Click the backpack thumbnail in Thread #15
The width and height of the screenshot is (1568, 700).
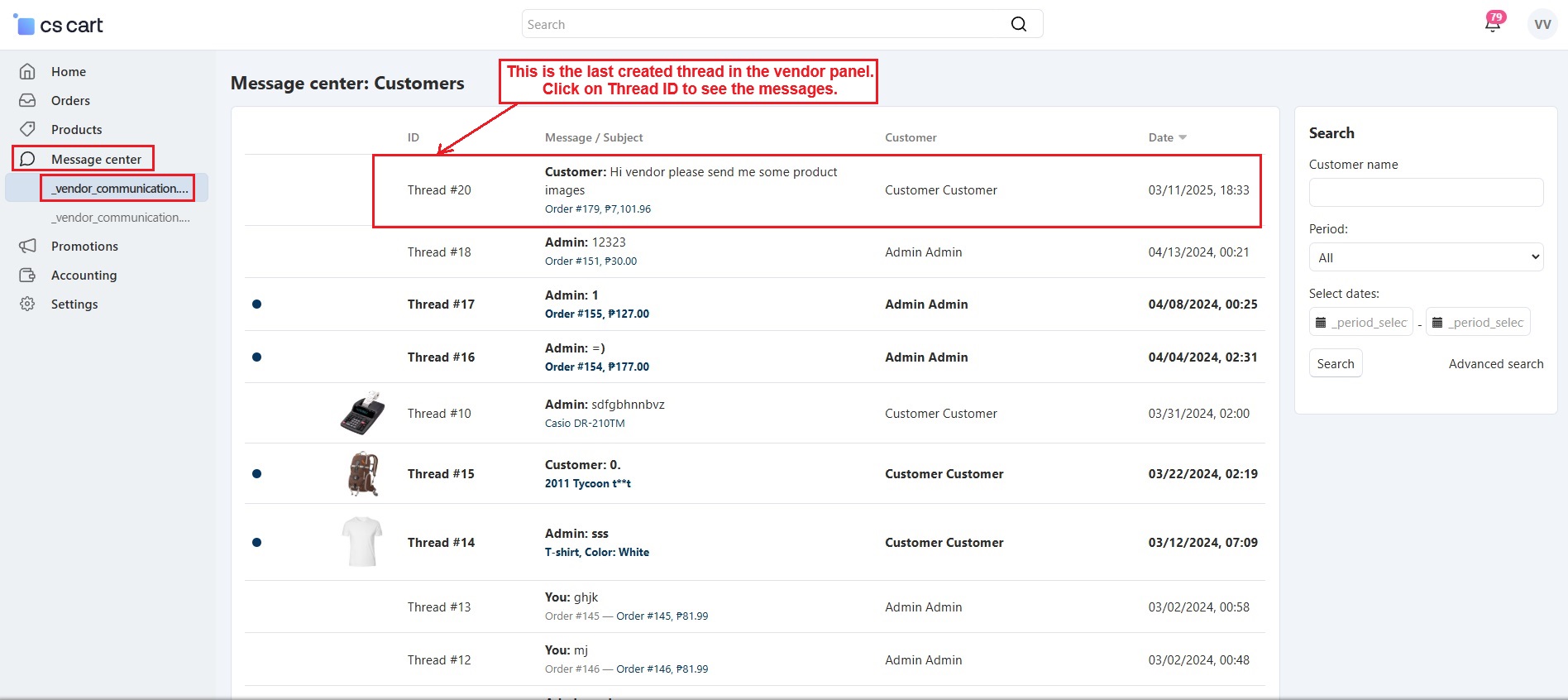point(362,473)
